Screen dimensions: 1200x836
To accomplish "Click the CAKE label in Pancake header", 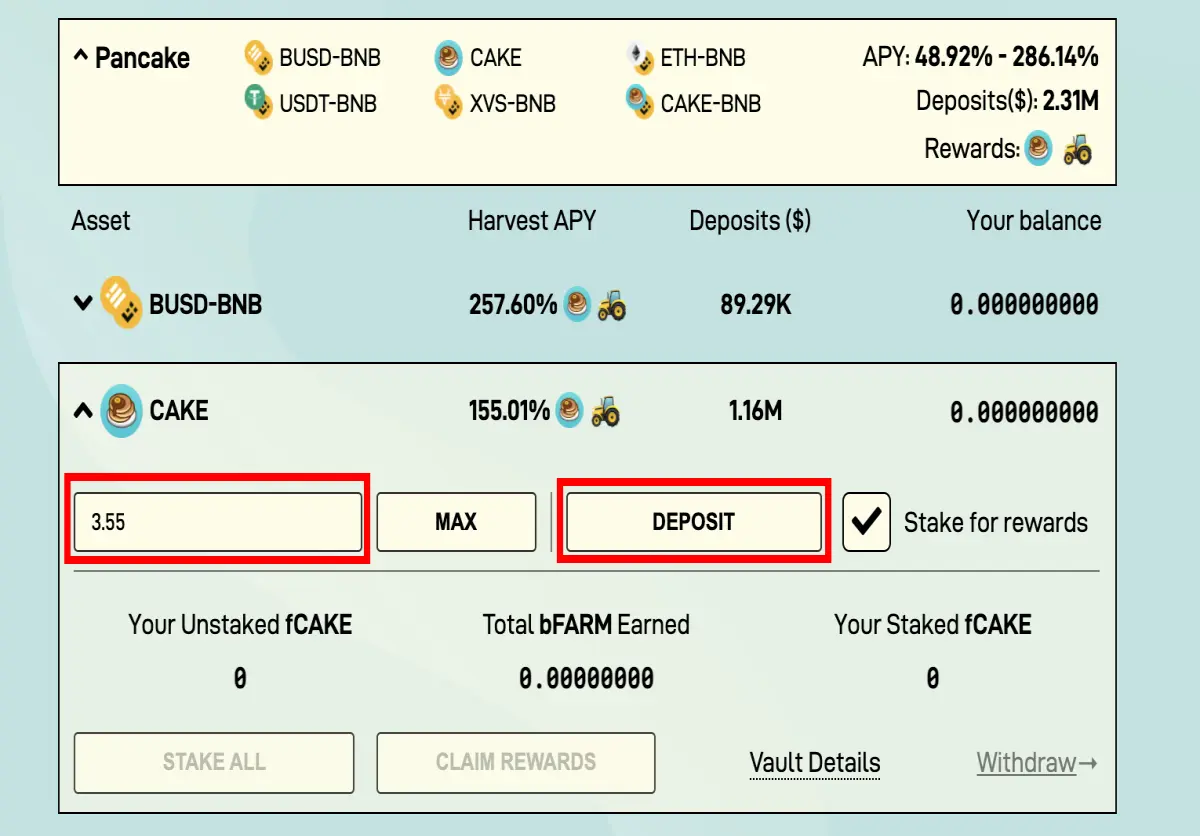I will pyautogui.click(x=496, y=58).
